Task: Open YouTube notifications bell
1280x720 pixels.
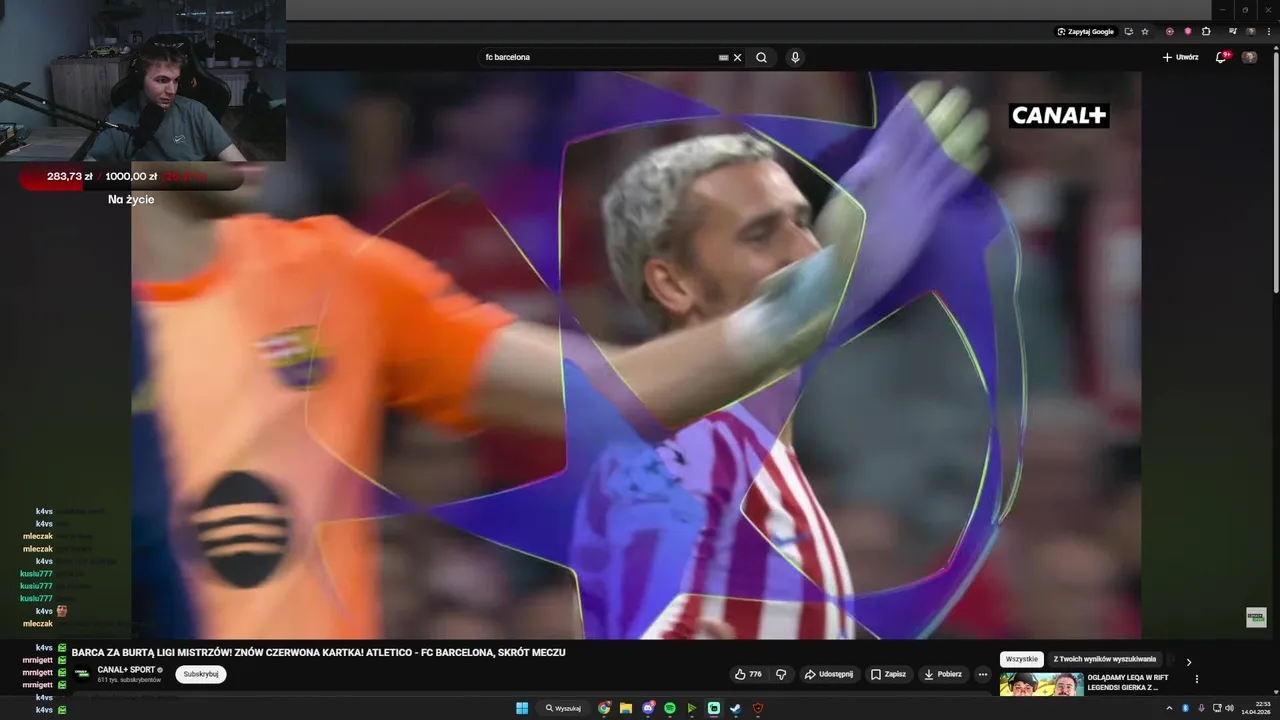Action: [x=1221, y=57]
